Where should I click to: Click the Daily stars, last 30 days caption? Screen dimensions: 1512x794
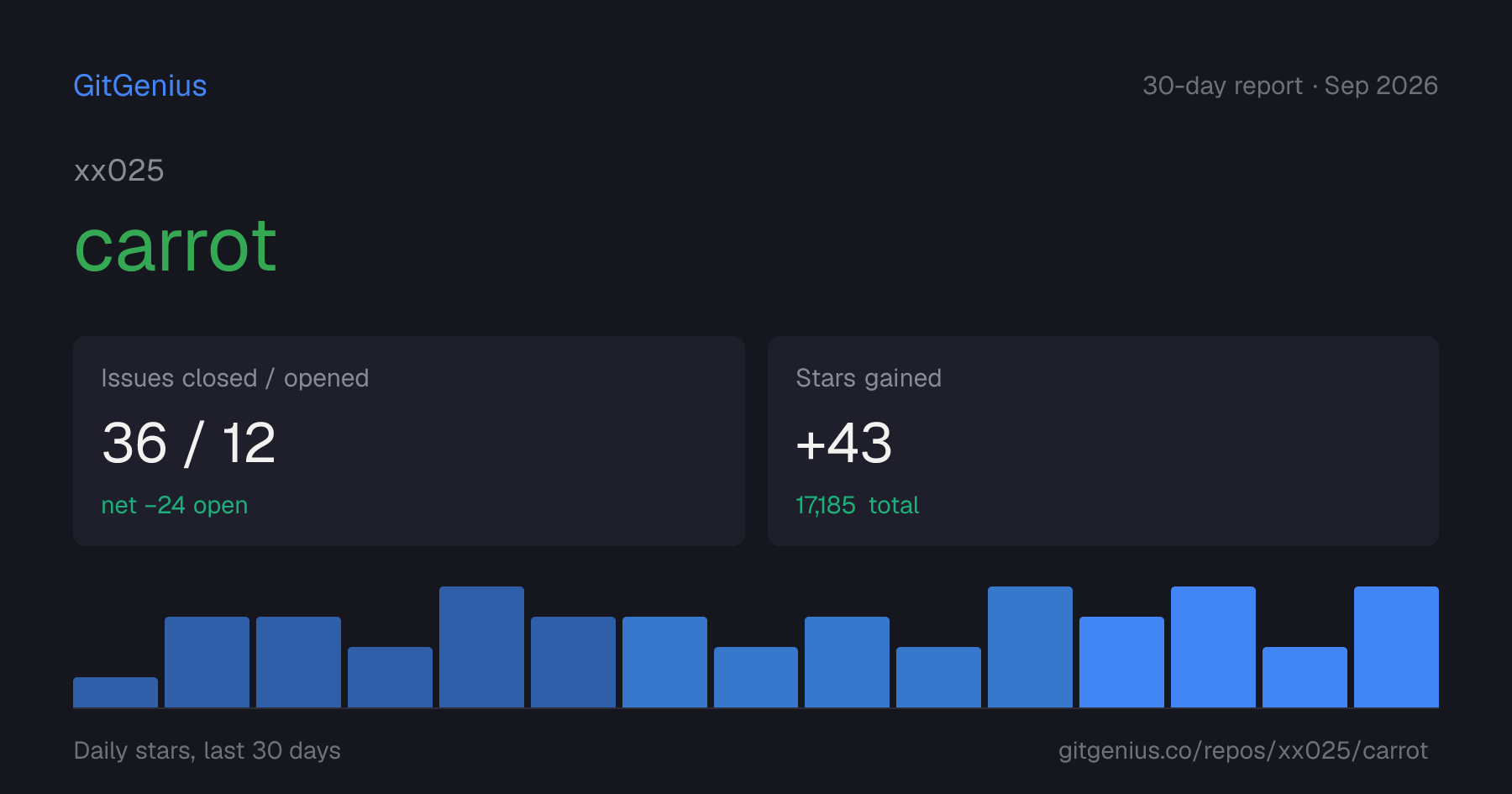(x=207, y=750)
